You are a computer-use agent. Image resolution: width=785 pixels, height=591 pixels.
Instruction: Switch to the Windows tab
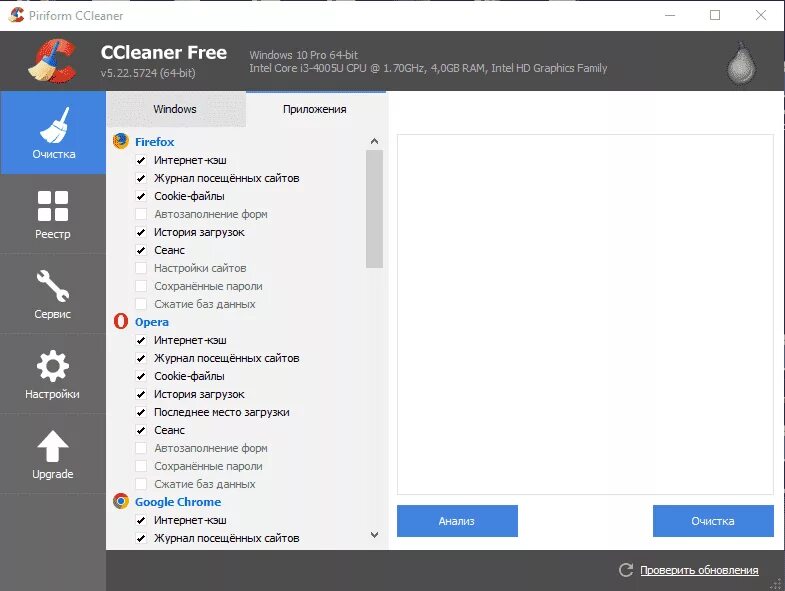point(175,109)
